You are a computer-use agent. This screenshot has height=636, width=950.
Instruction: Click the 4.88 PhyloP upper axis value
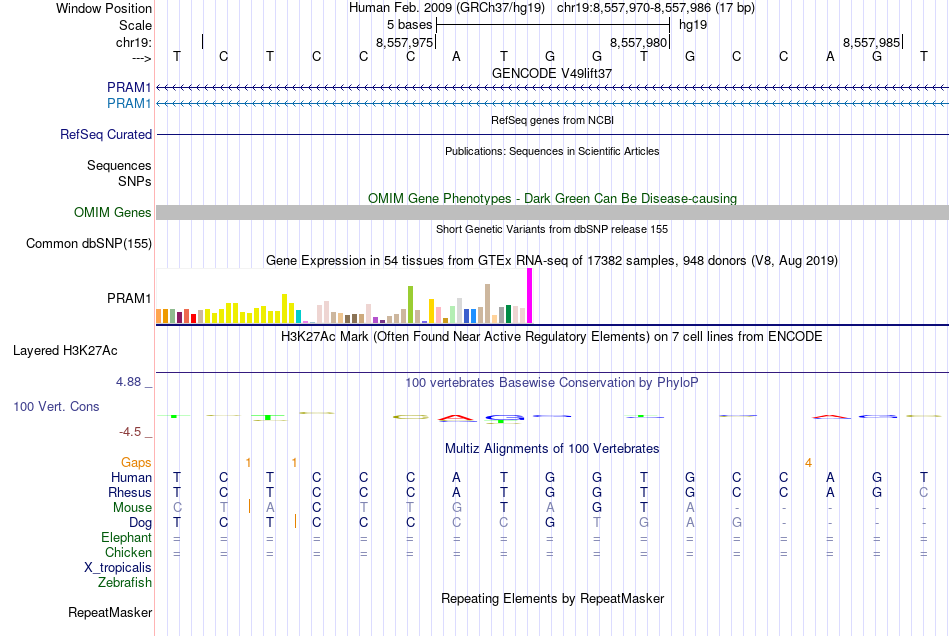pos(128,382)
